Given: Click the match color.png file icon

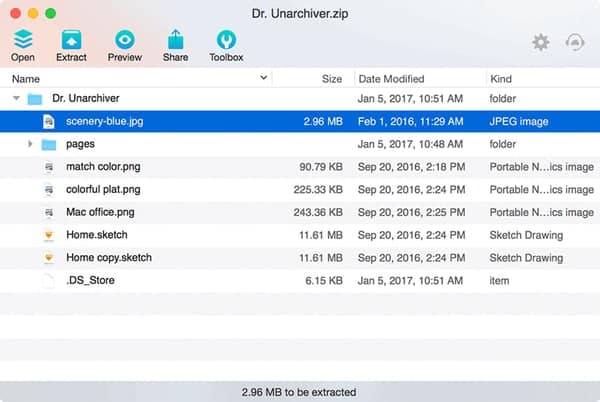Looking at the screenshot, I should [49, 167].
